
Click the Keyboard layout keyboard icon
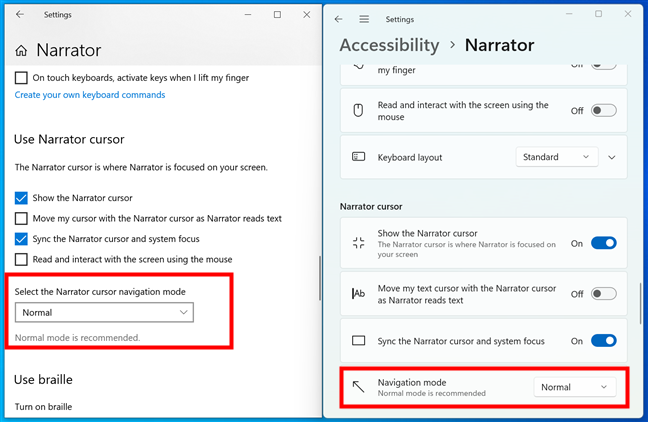pos(358,157)
